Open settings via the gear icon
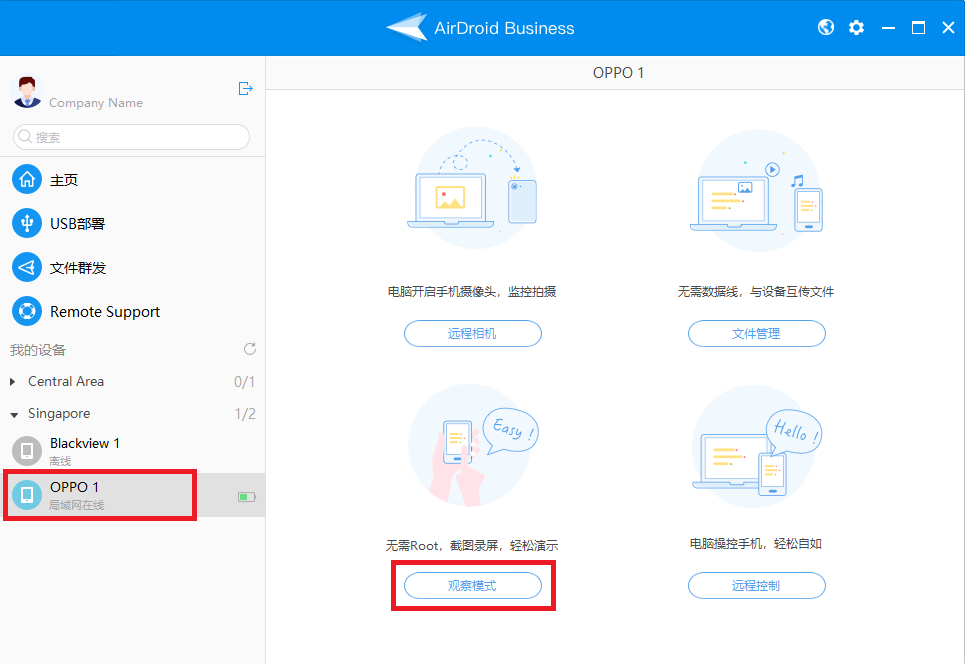 pos(856,28)
